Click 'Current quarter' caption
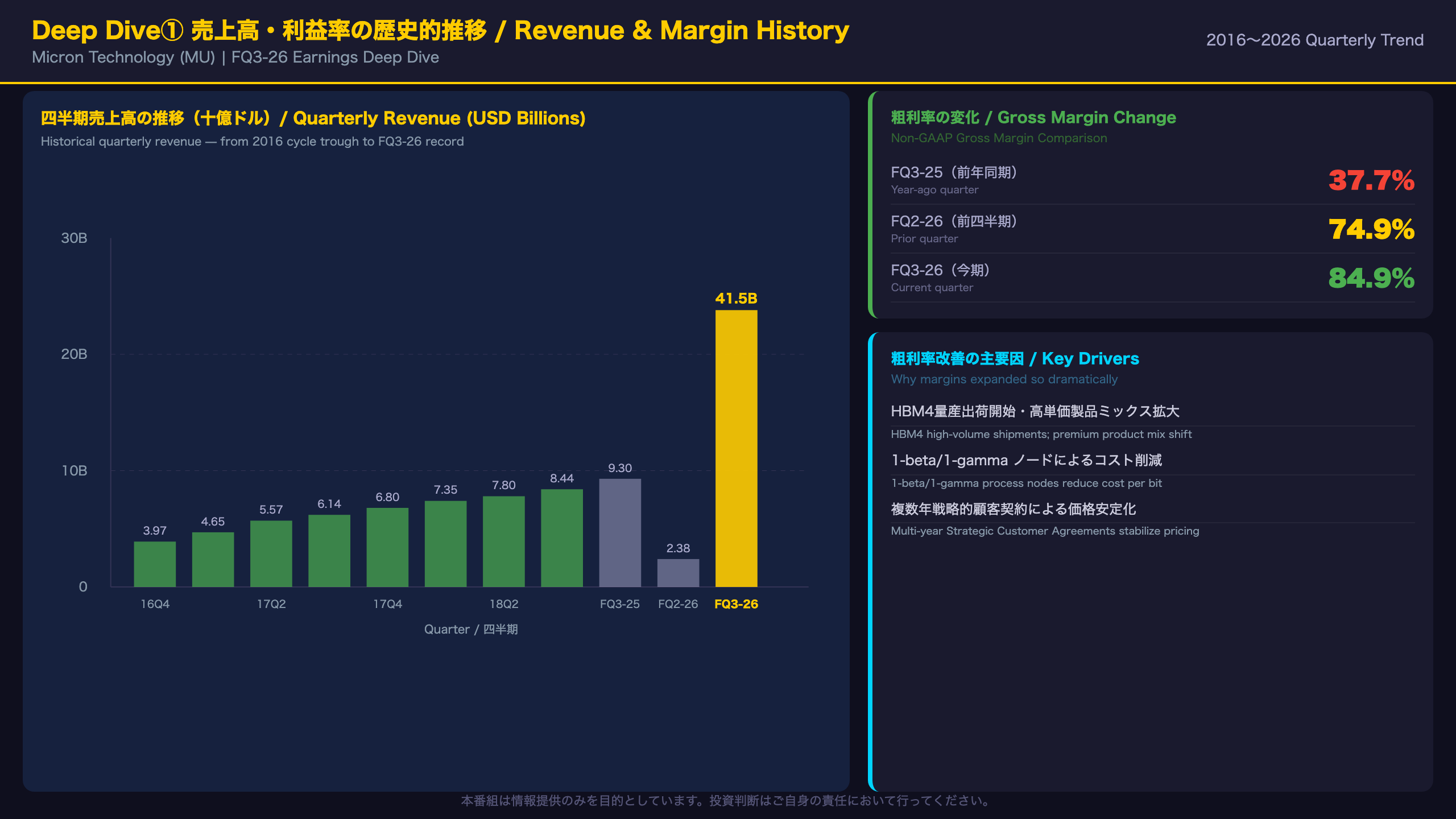1456x819 pixels. [932, 288]
